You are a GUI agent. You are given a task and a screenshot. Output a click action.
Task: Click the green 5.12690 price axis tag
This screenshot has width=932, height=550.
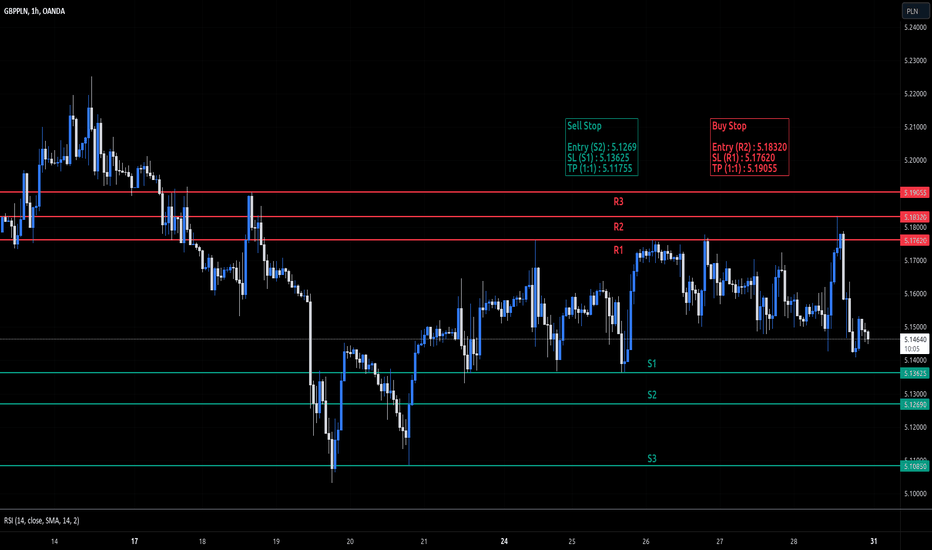coord(915,404)
